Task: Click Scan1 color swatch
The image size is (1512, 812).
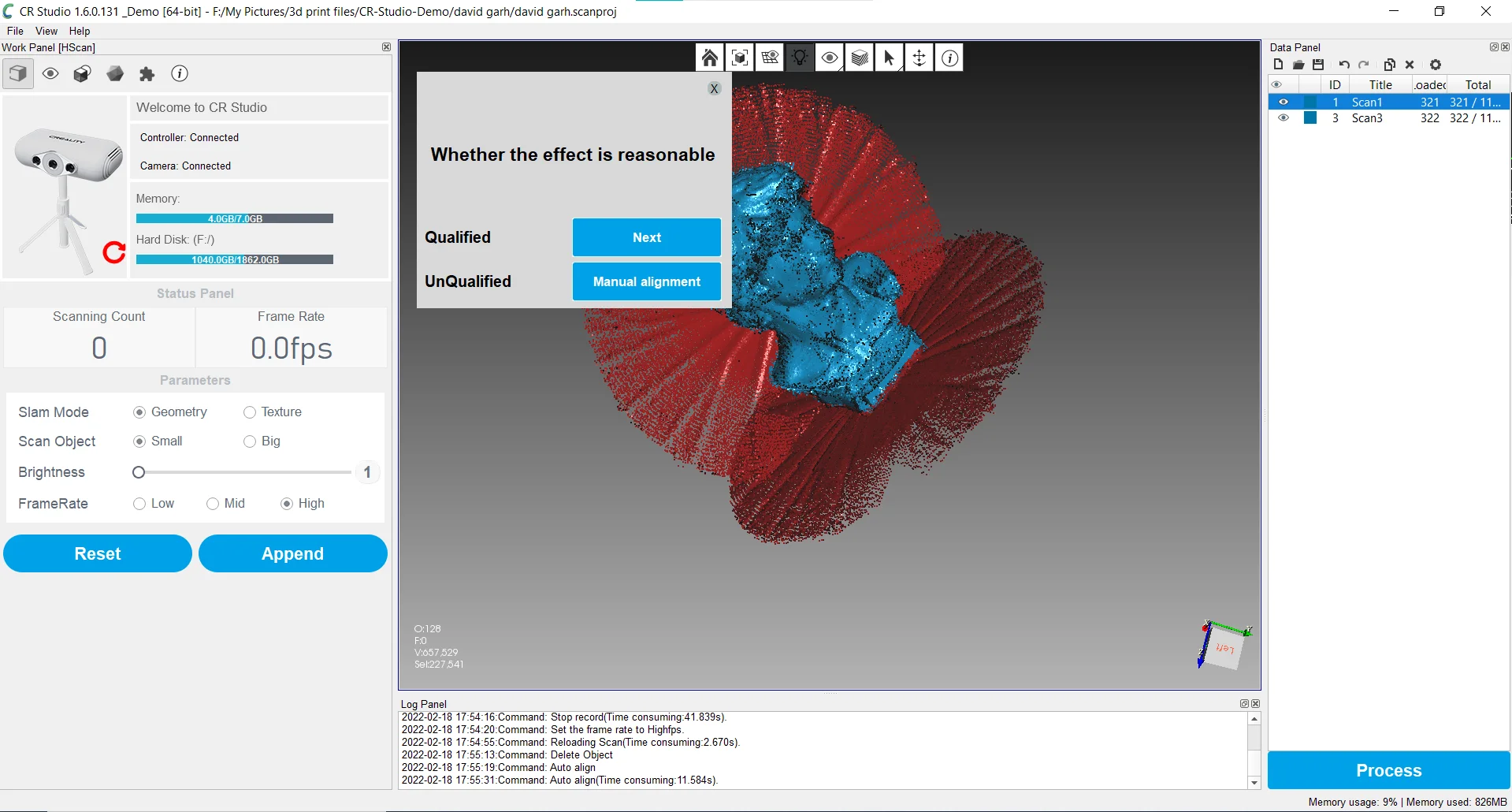Action: pos(1310,102)
